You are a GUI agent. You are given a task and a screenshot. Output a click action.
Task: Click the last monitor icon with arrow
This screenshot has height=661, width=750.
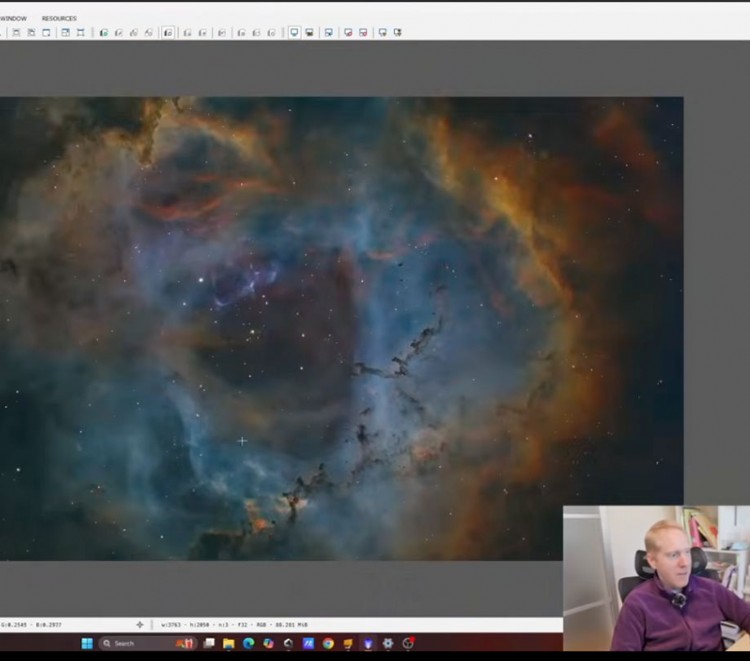(397, 33)
